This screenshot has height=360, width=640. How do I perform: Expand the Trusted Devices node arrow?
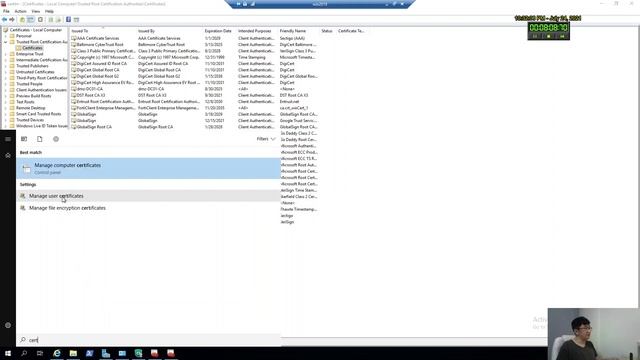coord(6,120)
